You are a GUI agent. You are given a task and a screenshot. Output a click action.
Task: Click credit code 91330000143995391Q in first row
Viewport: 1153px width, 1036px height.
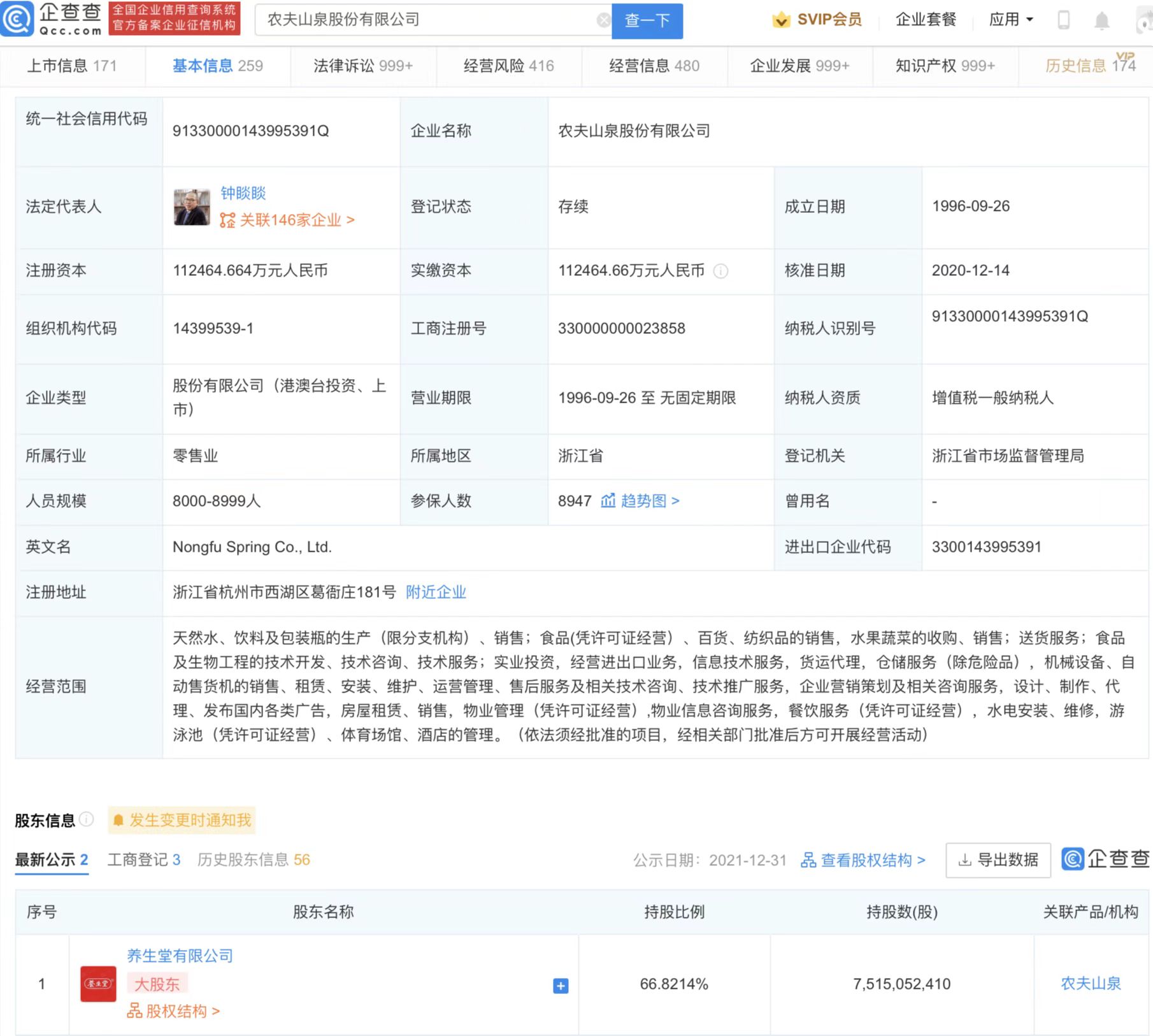click(x=251, y=131)
